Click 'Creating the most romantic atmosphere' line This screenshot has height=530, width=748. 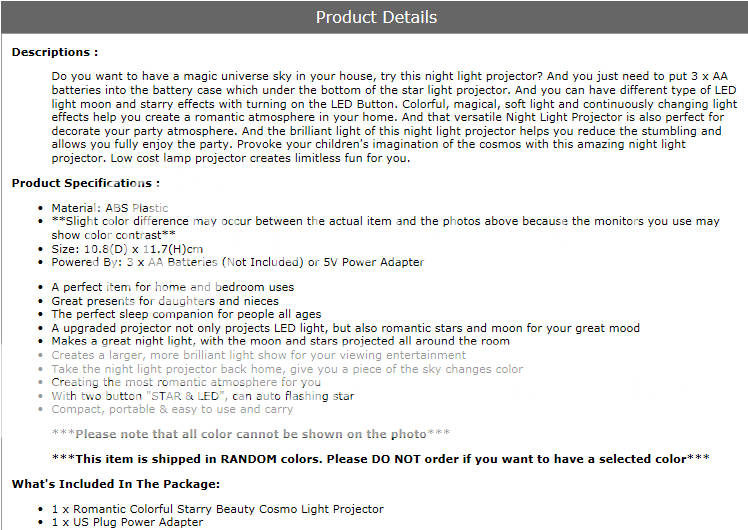tap(186, 382)
